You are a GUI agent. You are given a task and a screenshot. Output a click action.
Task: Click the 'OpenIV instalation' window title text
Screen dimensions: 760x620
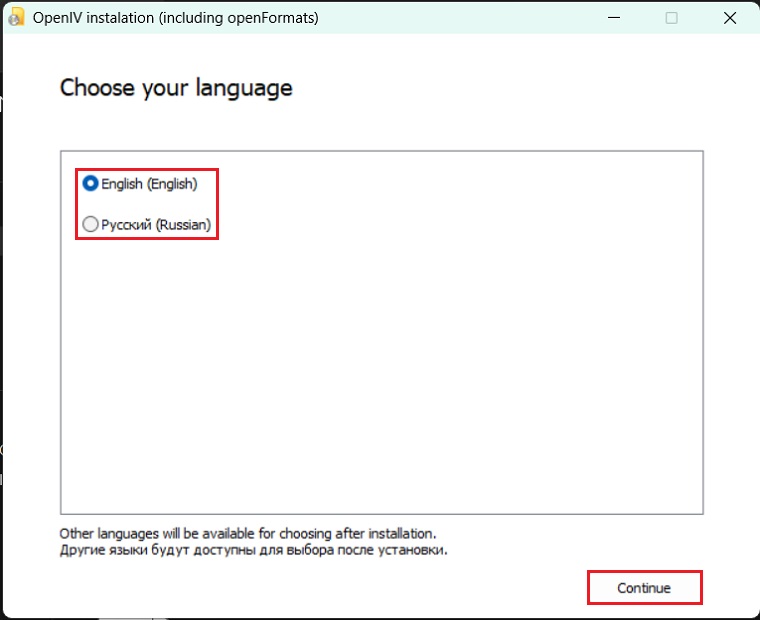175,18
